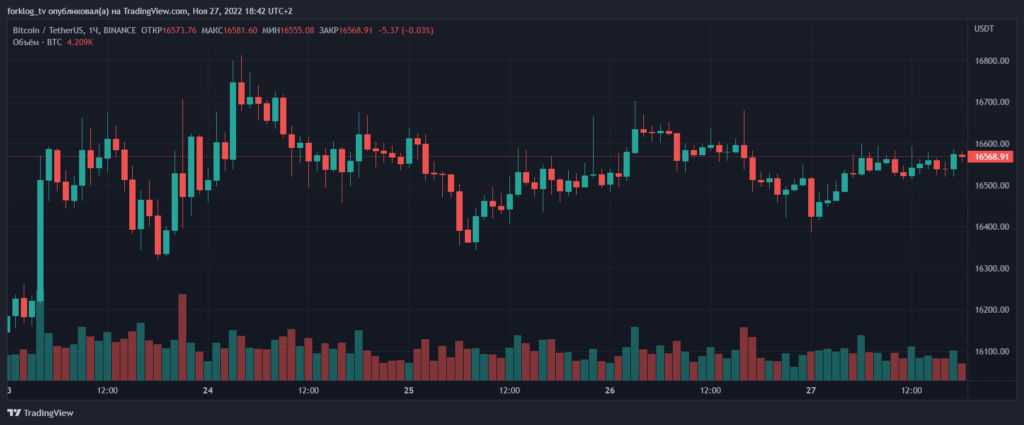Select the 27 date marker on time axis
Image resolution: width=1024 pixels, height=425 pixels.
[x=811, y=391]
